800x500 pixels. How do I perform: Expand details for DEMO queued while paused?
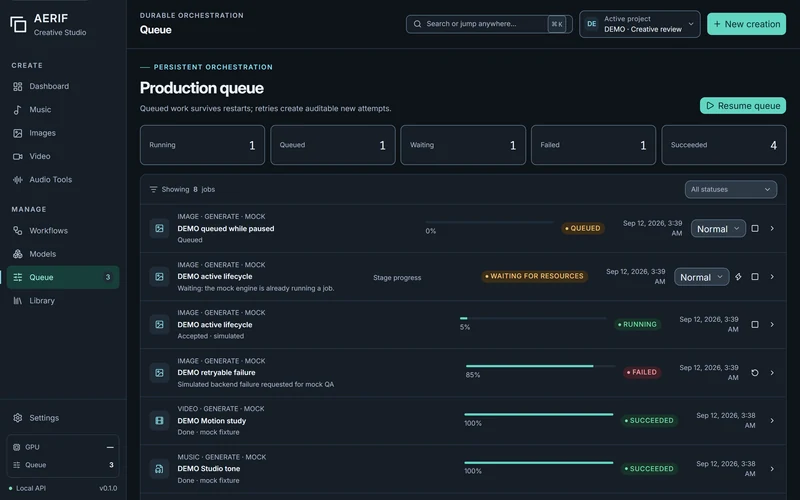(772, 229)
